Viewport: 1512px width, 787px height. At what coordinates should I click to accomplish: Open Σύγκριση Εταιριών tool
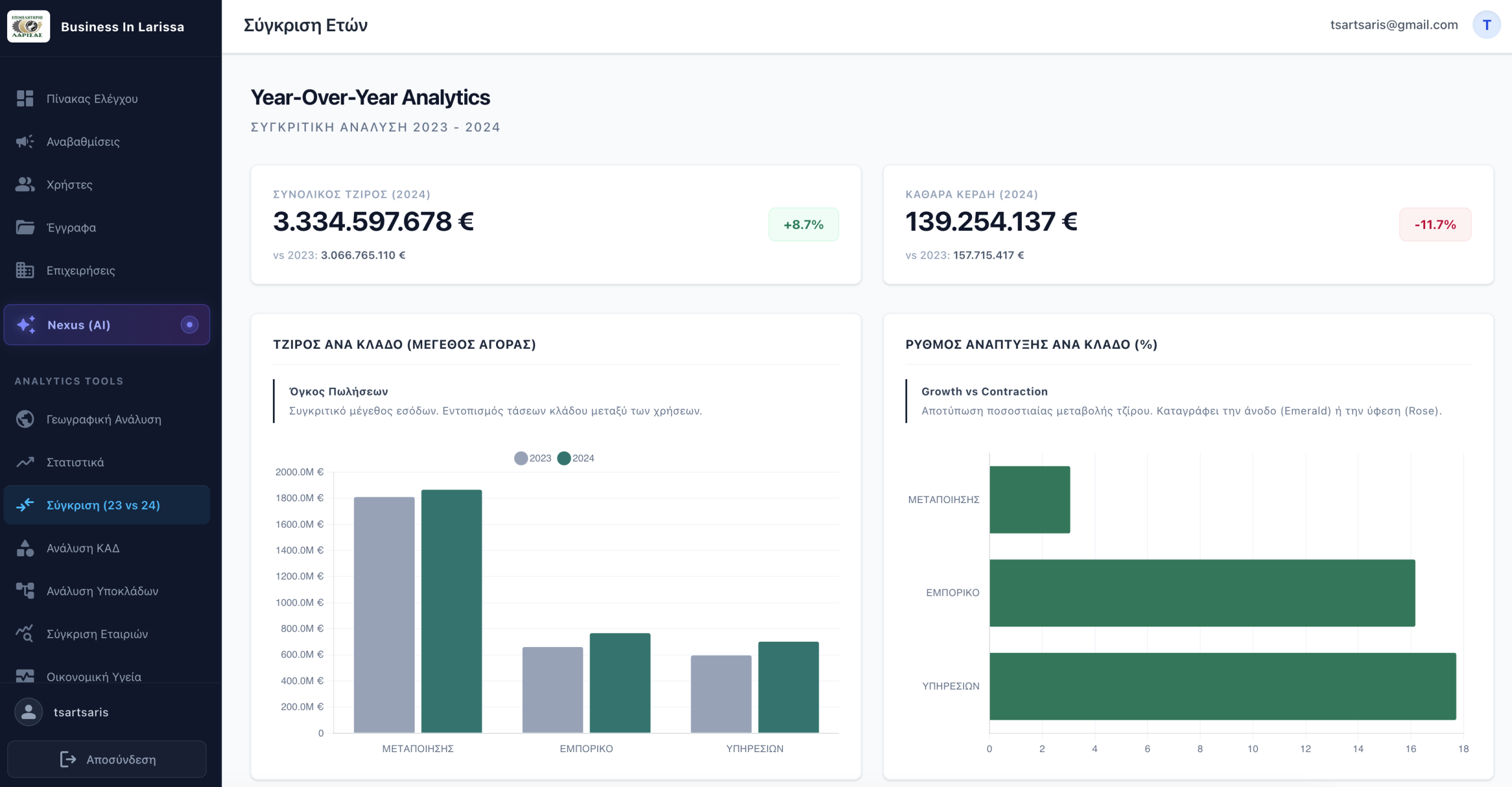pos(106,633)
